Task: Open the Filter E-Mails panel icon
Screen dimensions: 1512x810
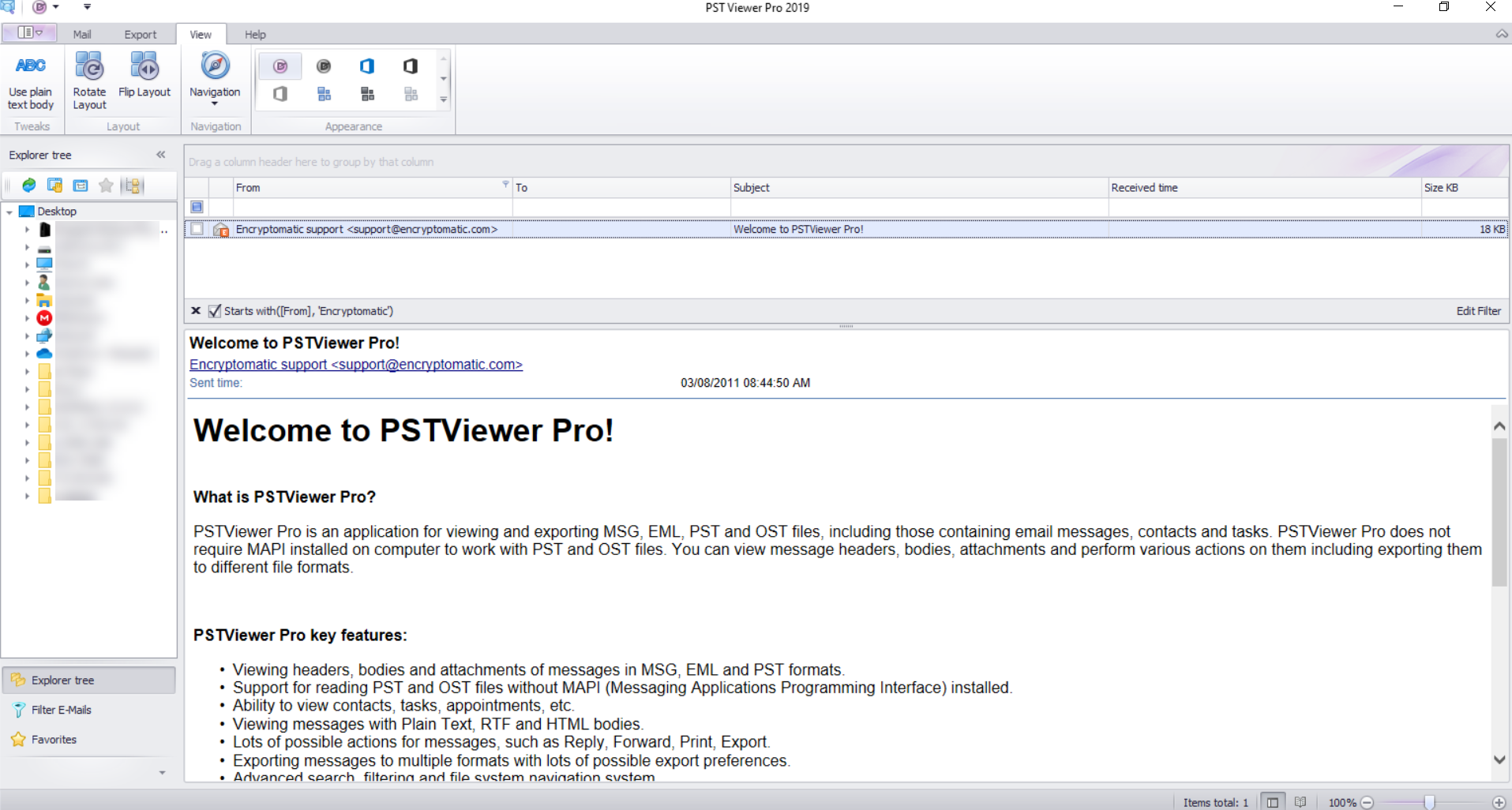Action: [19, 709]
